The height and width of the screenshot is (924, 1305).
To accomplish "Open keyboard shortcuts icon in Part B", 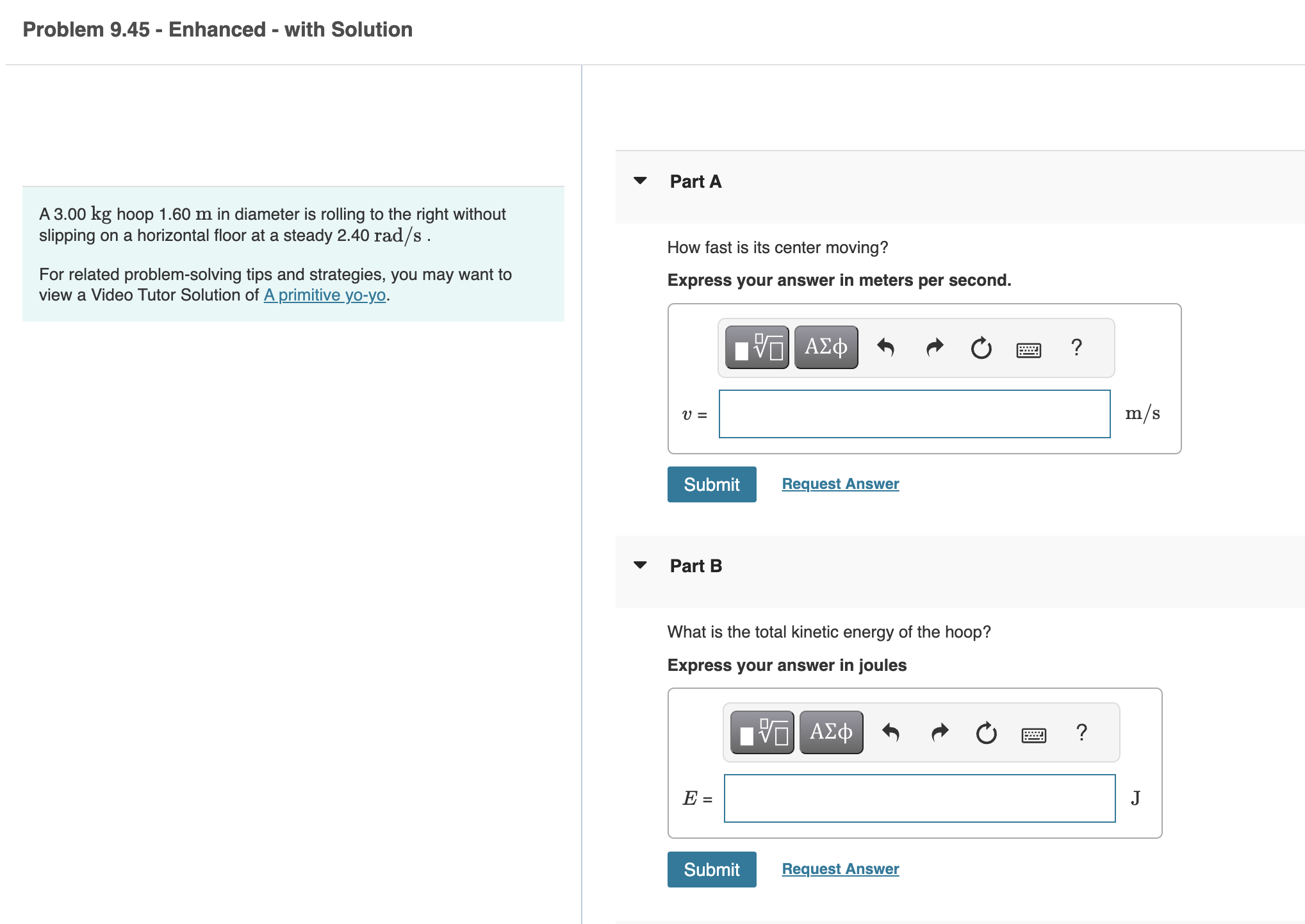I will (1033, 734).
